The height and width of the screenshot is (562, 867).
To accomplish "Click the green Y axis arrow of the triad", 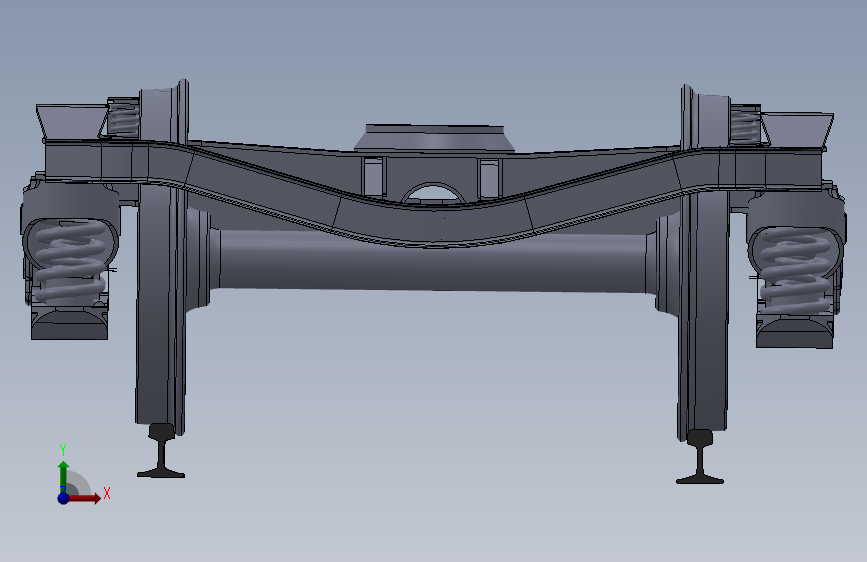I will 64,477.
